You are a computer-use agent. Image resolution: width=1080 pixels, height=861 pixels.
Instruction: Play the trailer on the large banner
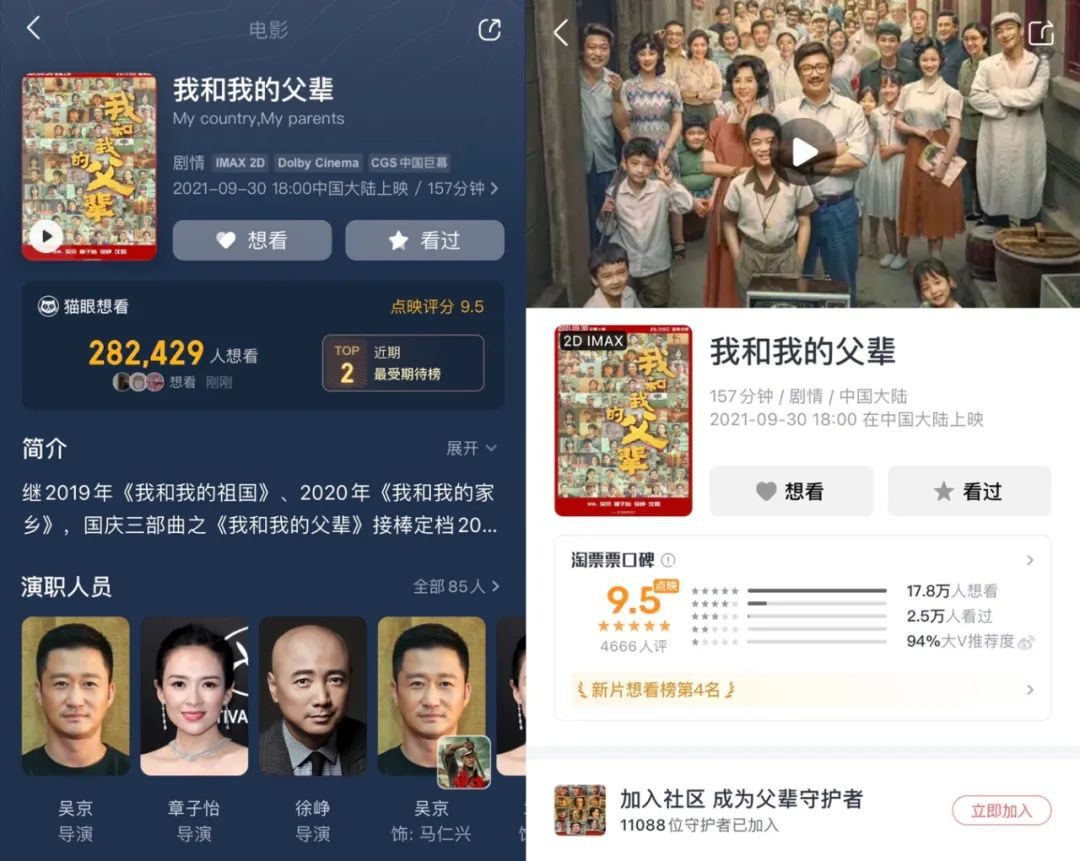pos(803,152)
